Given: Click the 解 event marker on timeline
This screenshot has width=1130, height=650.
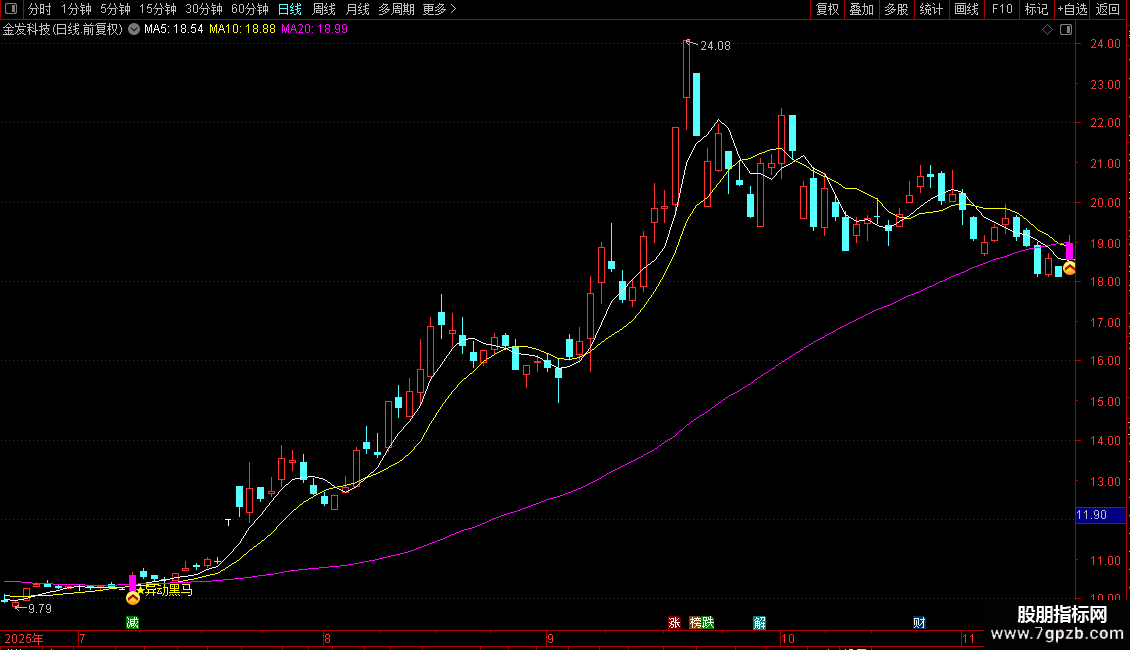Looking at the screenshot, I should tap(760, 623).
